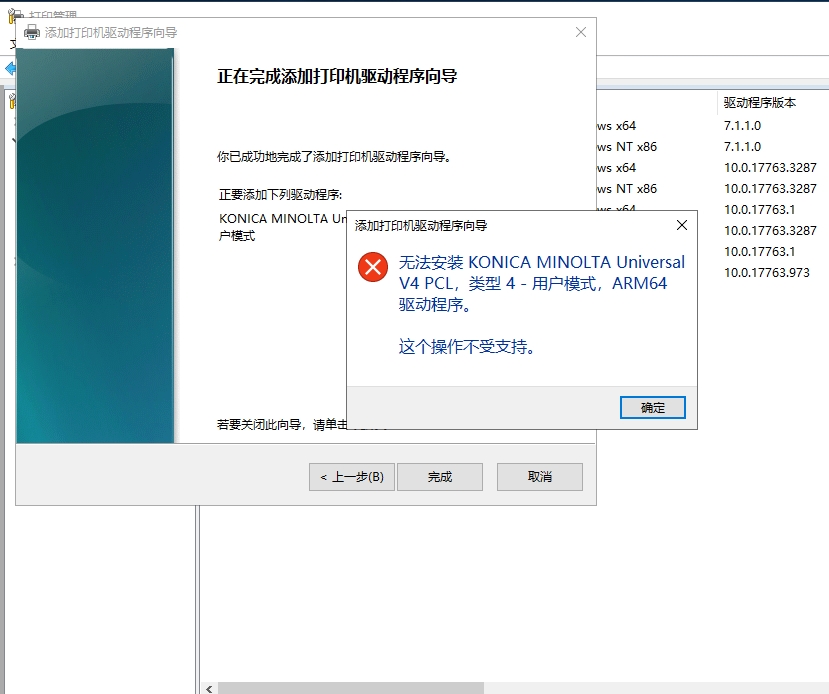Click the red error icon in the dialog
This screenshot has height=694, width=829.
(x=373, y=267)
